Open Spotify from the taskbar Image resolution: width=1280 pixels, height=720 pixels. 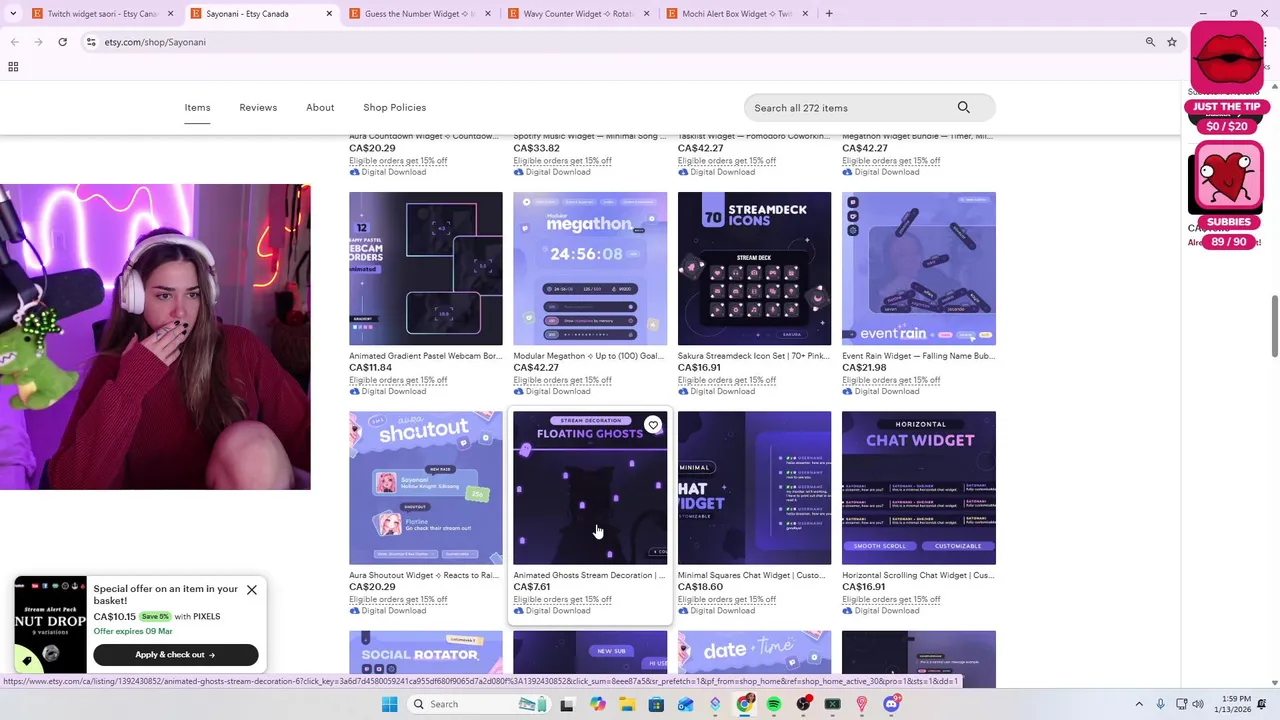click(x=774, y=704)
